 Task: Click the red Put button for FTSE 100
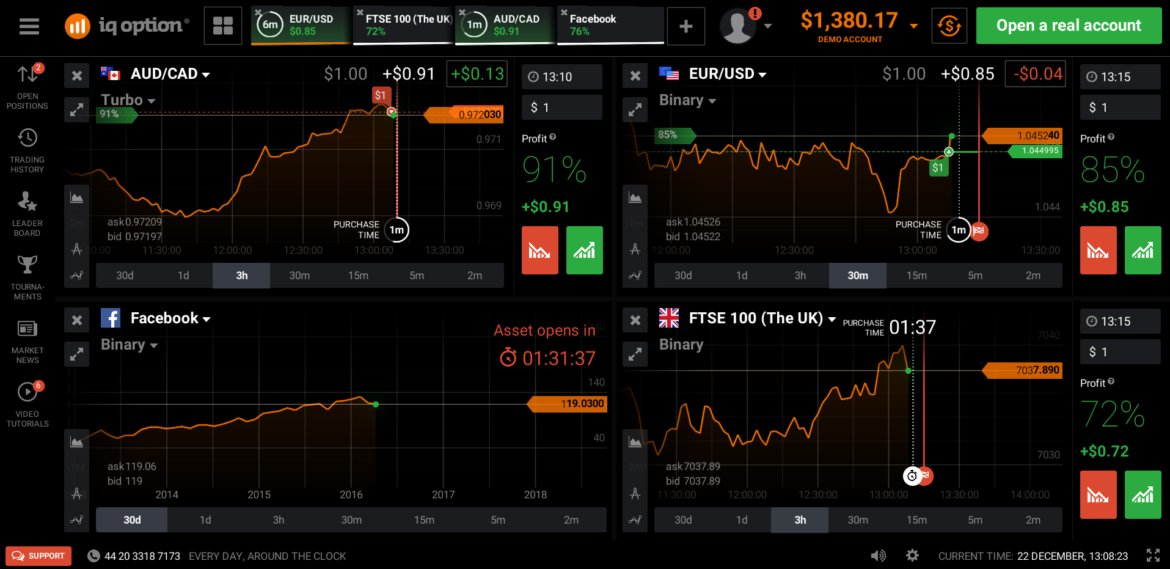click(x=1098, y=494)
